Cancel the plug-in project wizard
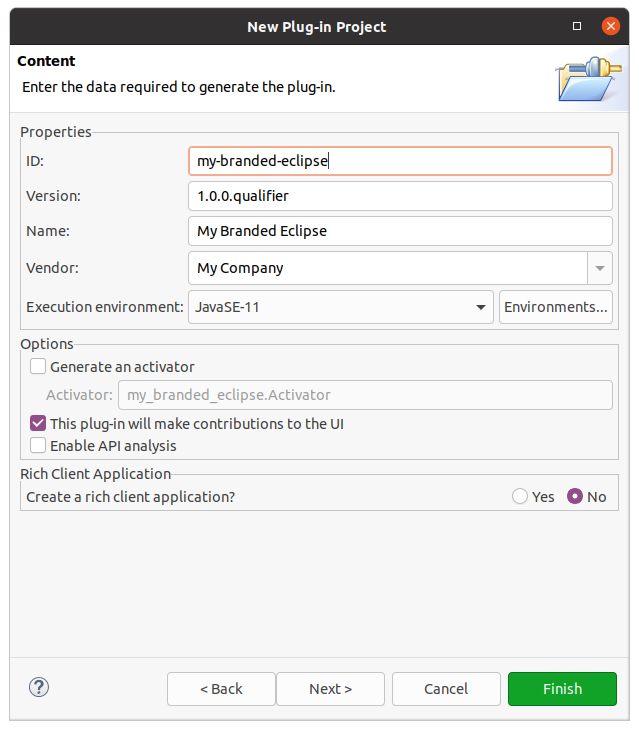 click(x=446, y=688)
